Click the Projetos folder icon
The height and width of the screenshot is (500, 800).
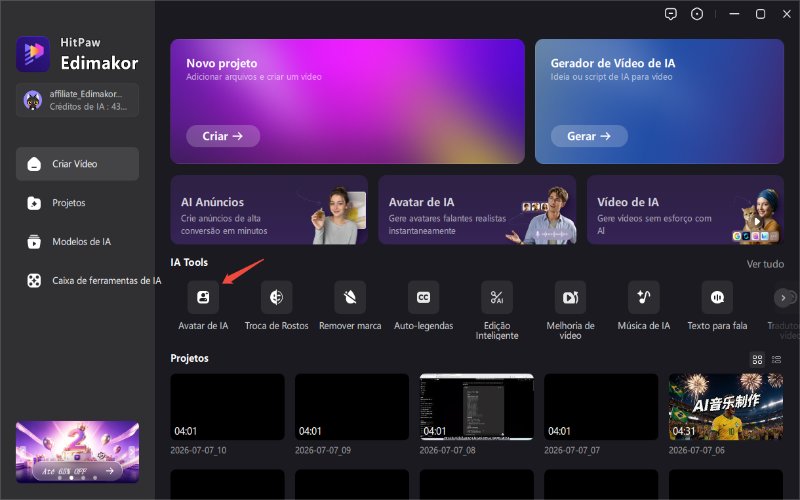(34, 203)
